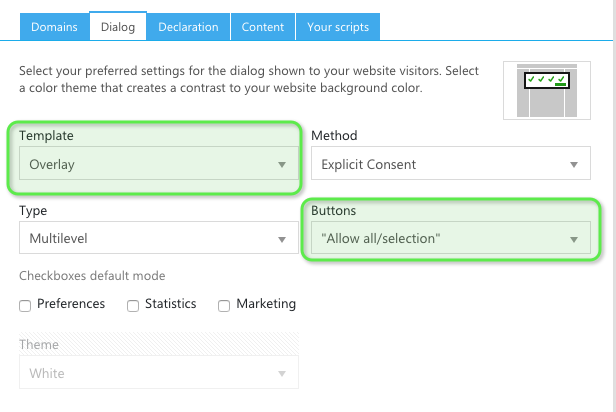Click the Type dropdown arrow
Screen dimensions: 616x412
282,239
